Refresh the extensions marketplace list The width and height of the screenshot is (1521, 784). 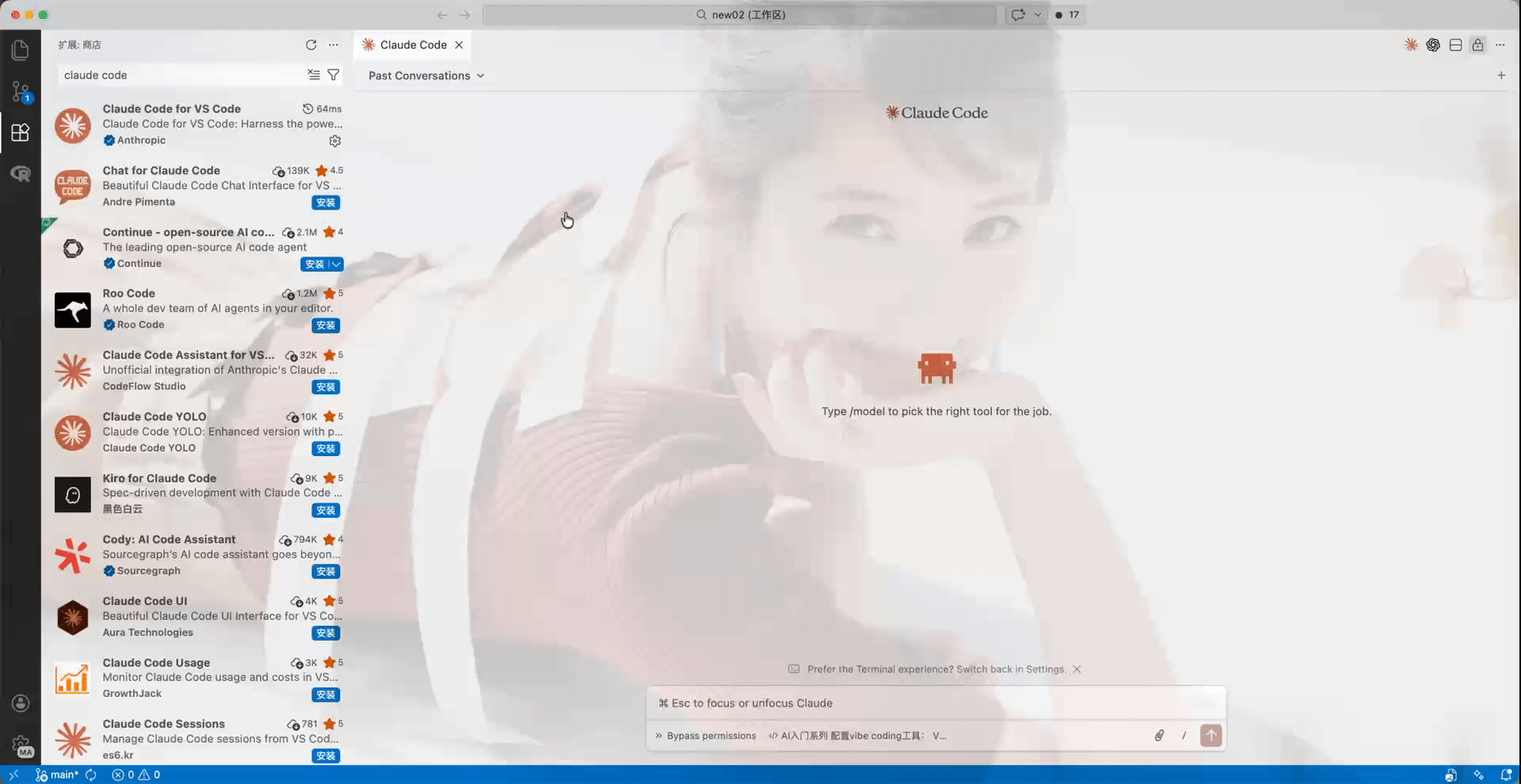coord(311,45)
